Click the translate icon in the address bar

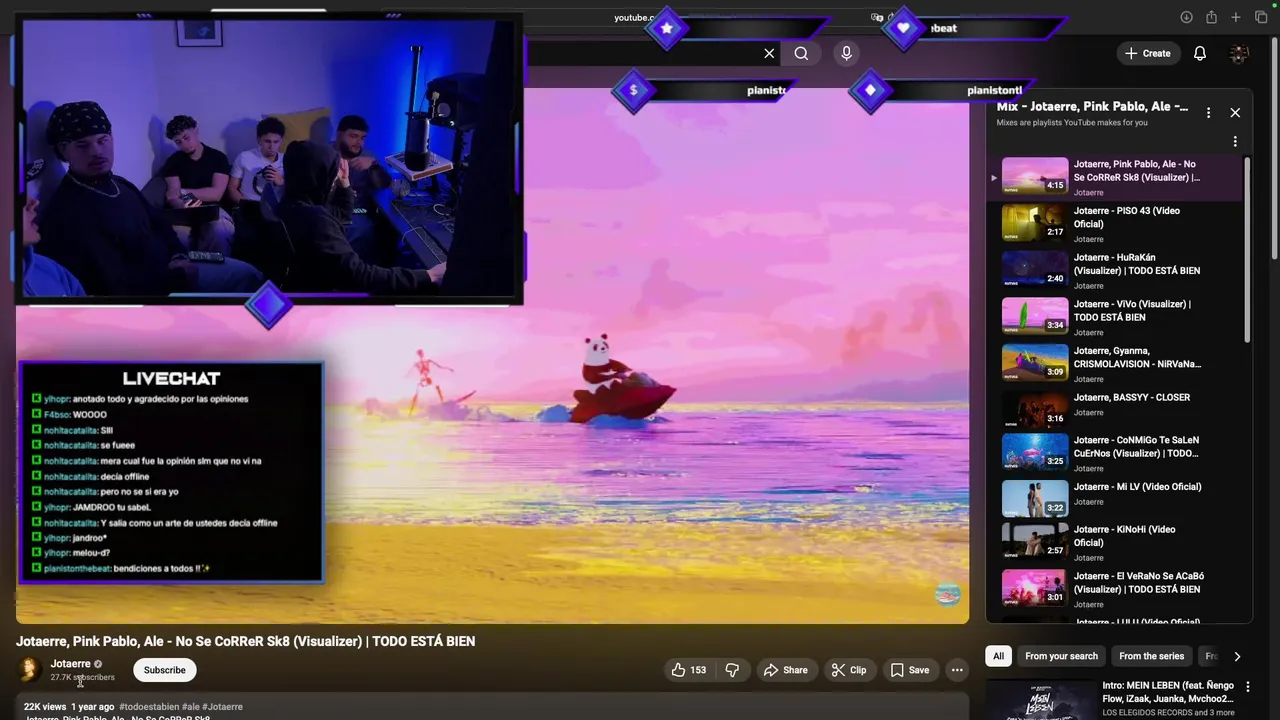pos(877,17)
